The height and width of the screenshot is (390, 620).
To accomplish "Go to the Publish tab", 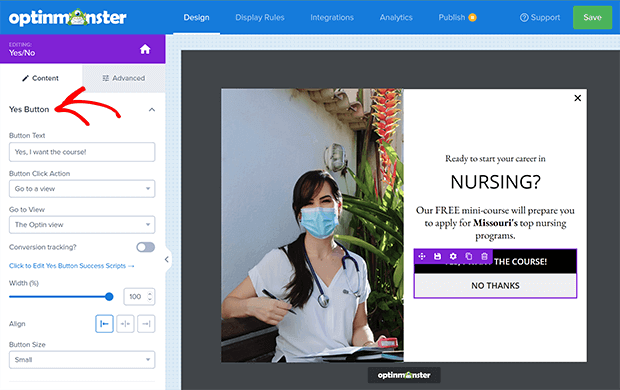I will [452, 17].
